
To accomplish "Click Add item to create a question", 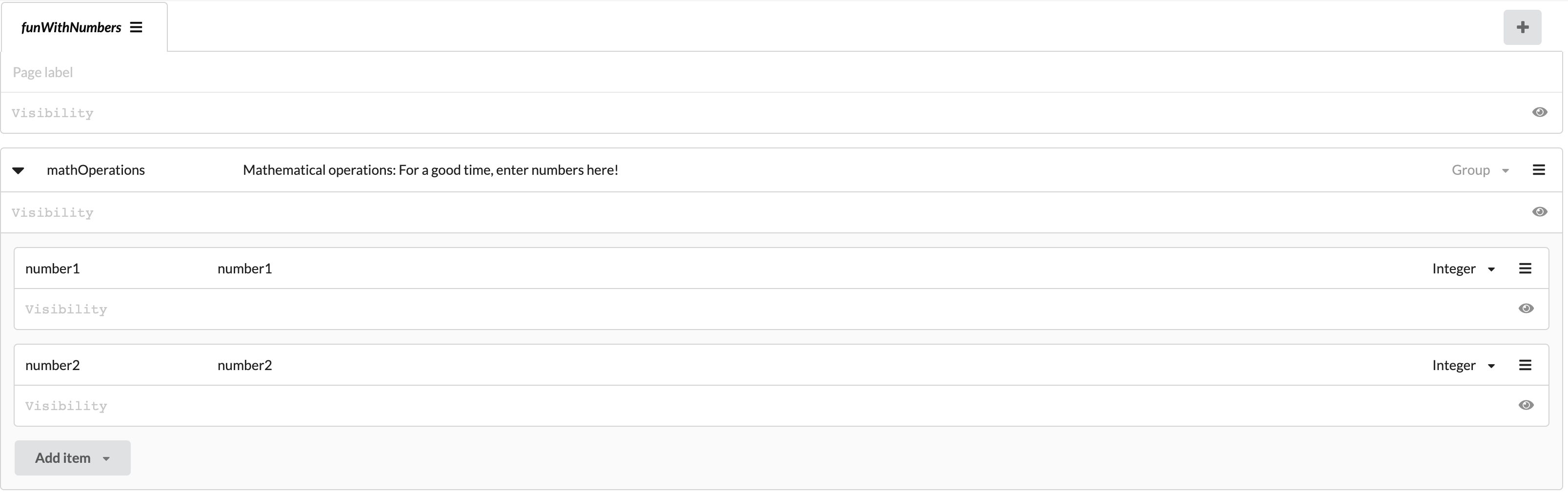I will click(x=63, y=458).
